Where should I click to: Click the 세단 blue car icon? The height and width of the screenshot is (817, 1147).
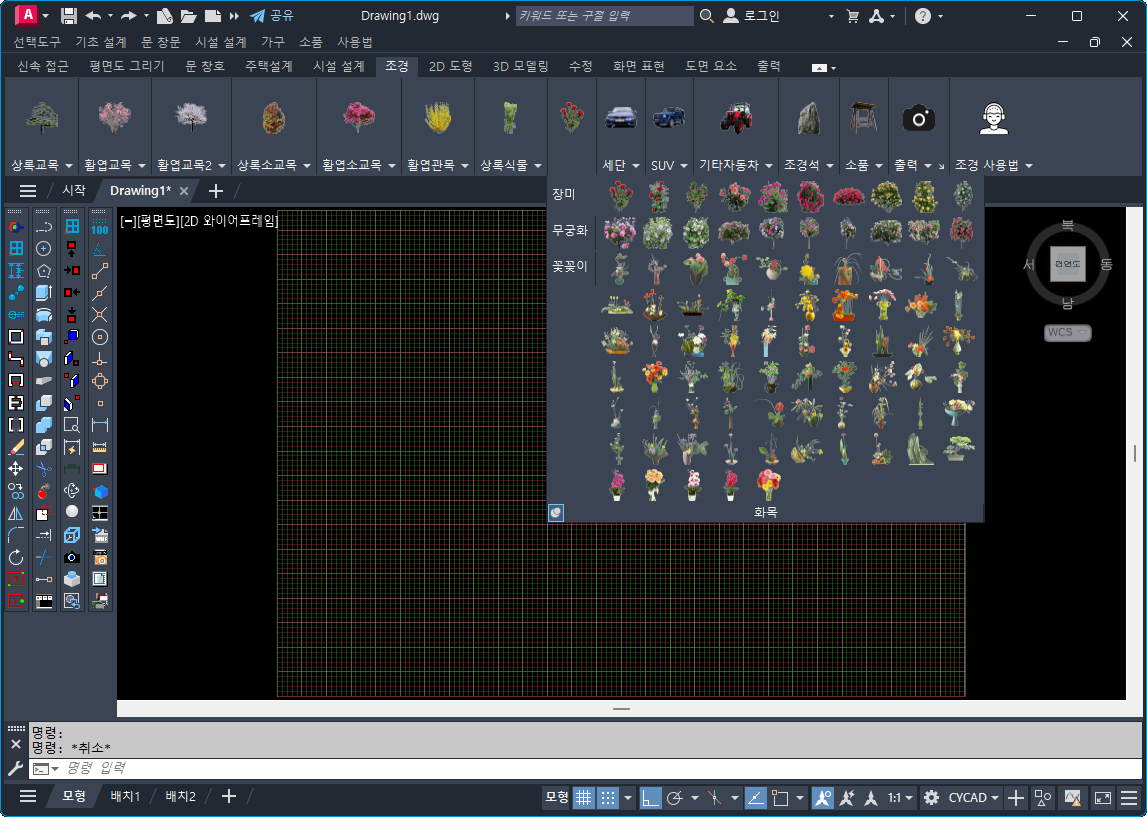pos(620,118)
